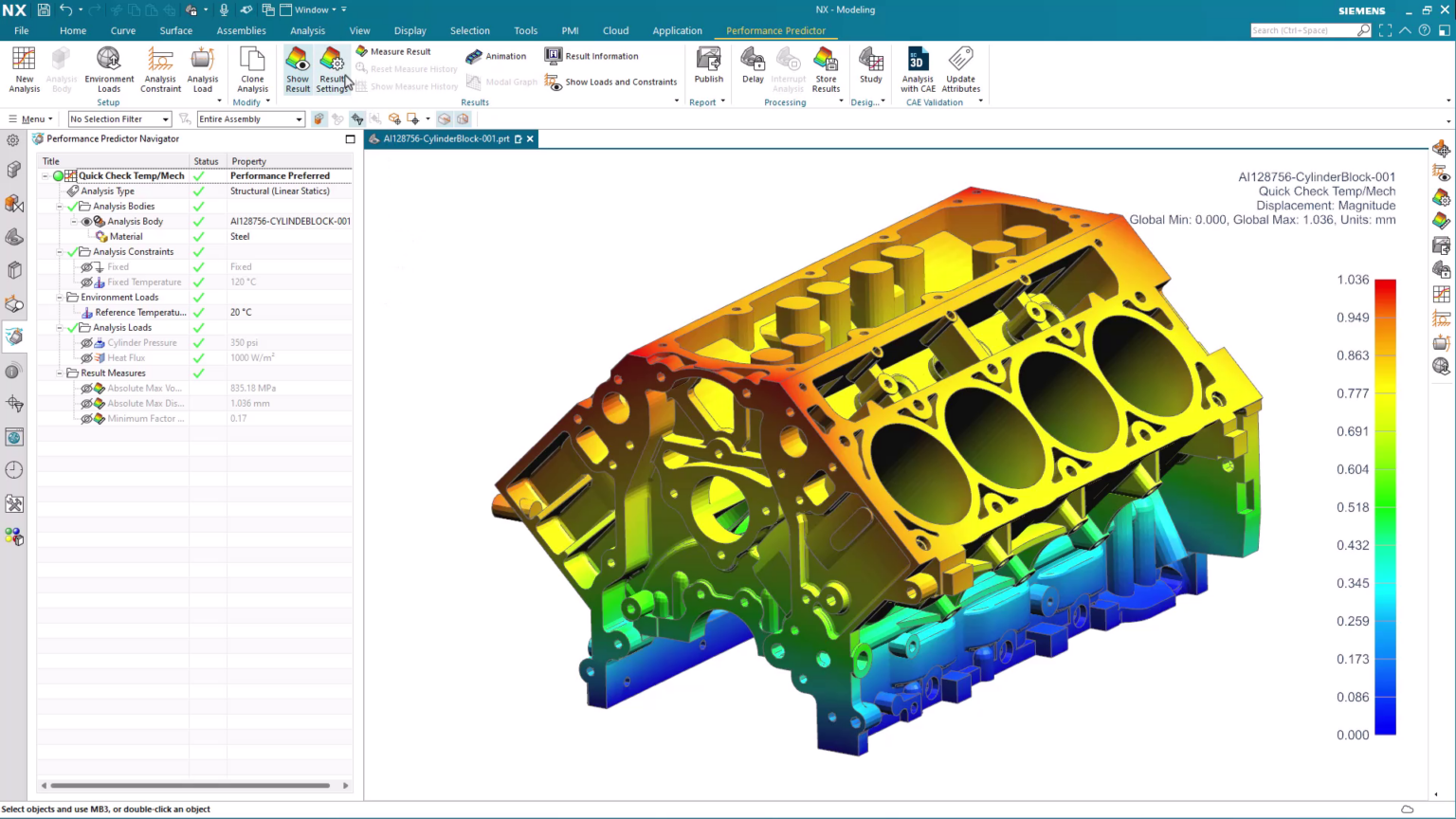The image size is (1456, 819).
Task: Collapse the Quick Check Temp/Mech node
Action: [45, 176]
